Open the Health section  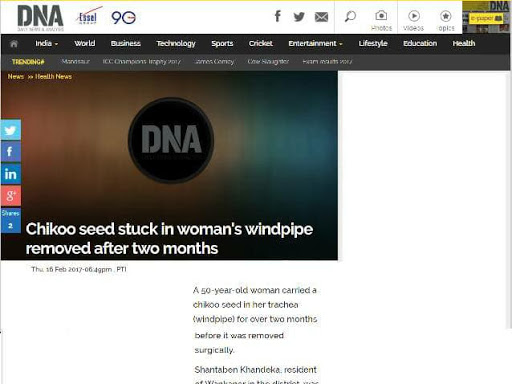(x=464, y=44)
